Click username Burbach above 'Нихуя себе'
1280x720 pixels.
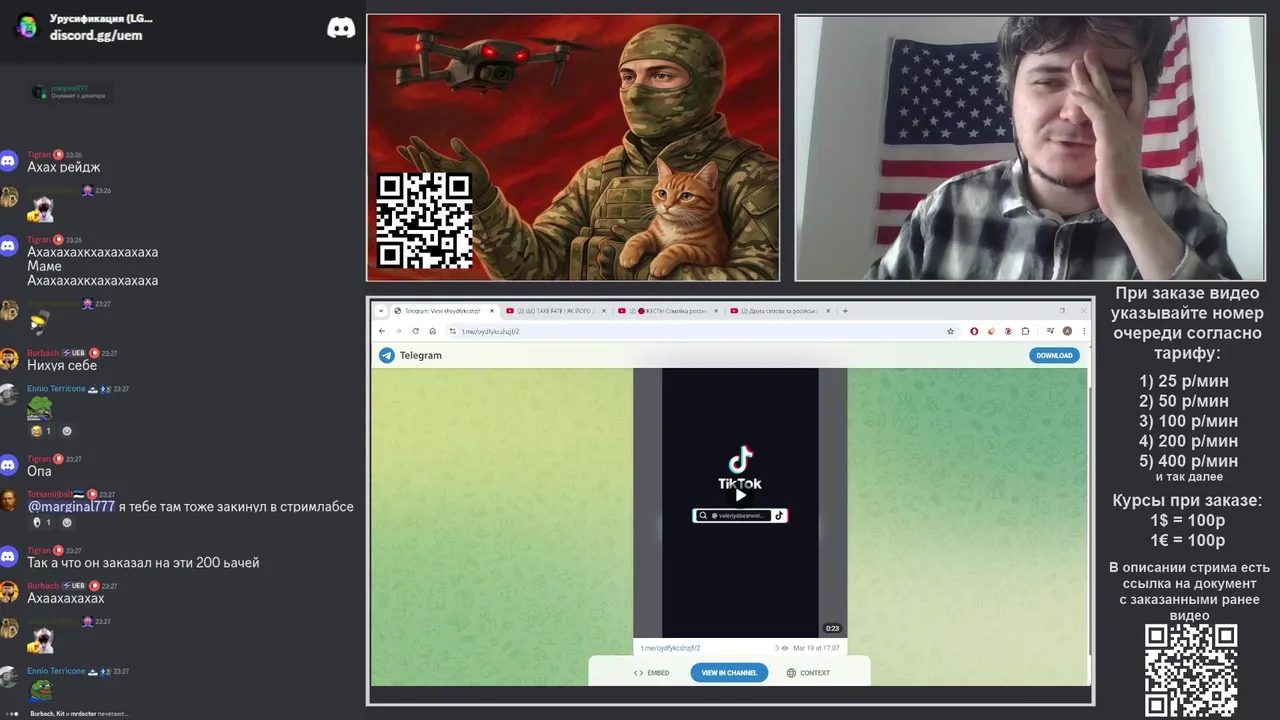tap(43, 353)
